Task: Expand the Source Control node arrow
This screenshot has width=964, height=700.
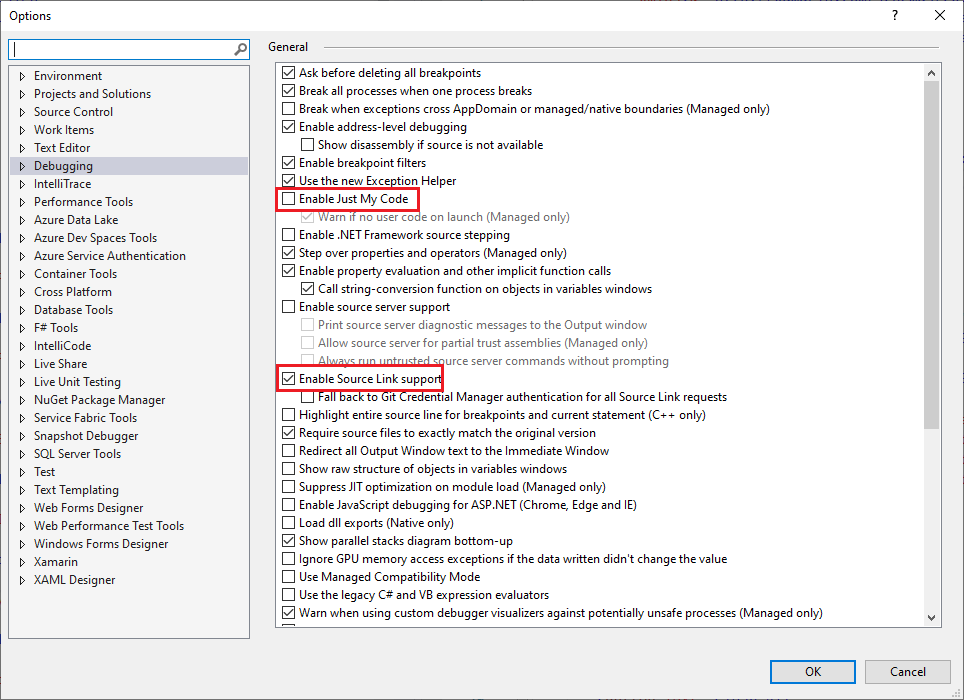Action: click(23, 112)
